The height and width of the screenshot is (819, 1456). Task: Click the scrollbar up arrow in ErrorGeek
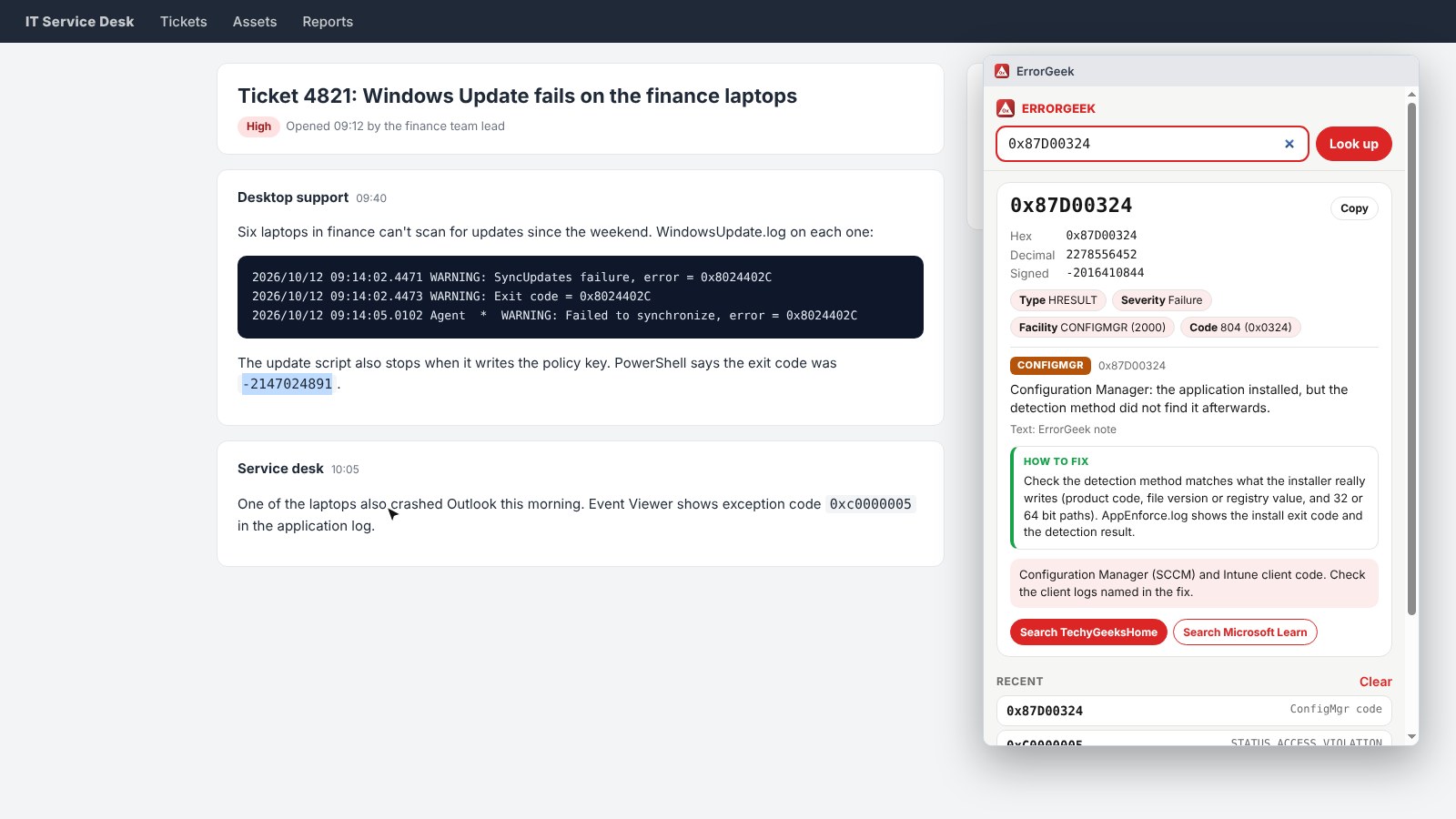click(x=1412, y=94)
